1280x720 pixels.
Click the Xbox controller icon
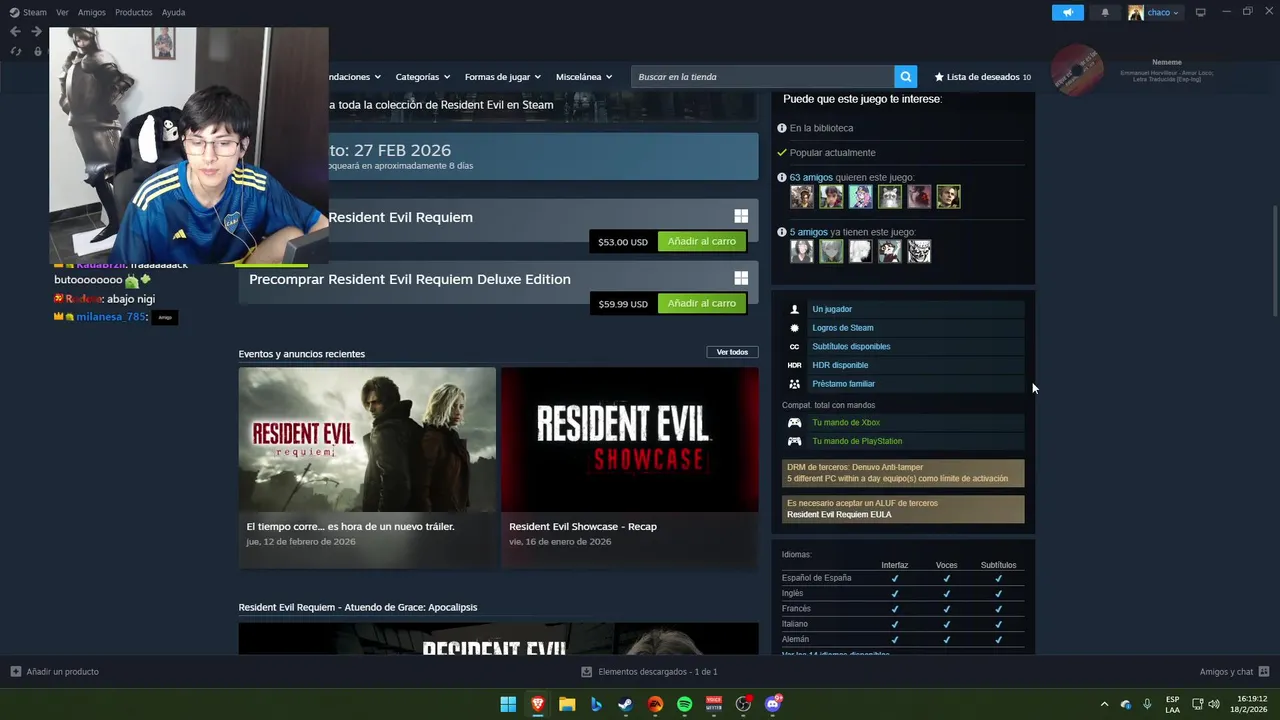[x=795, y=423]
